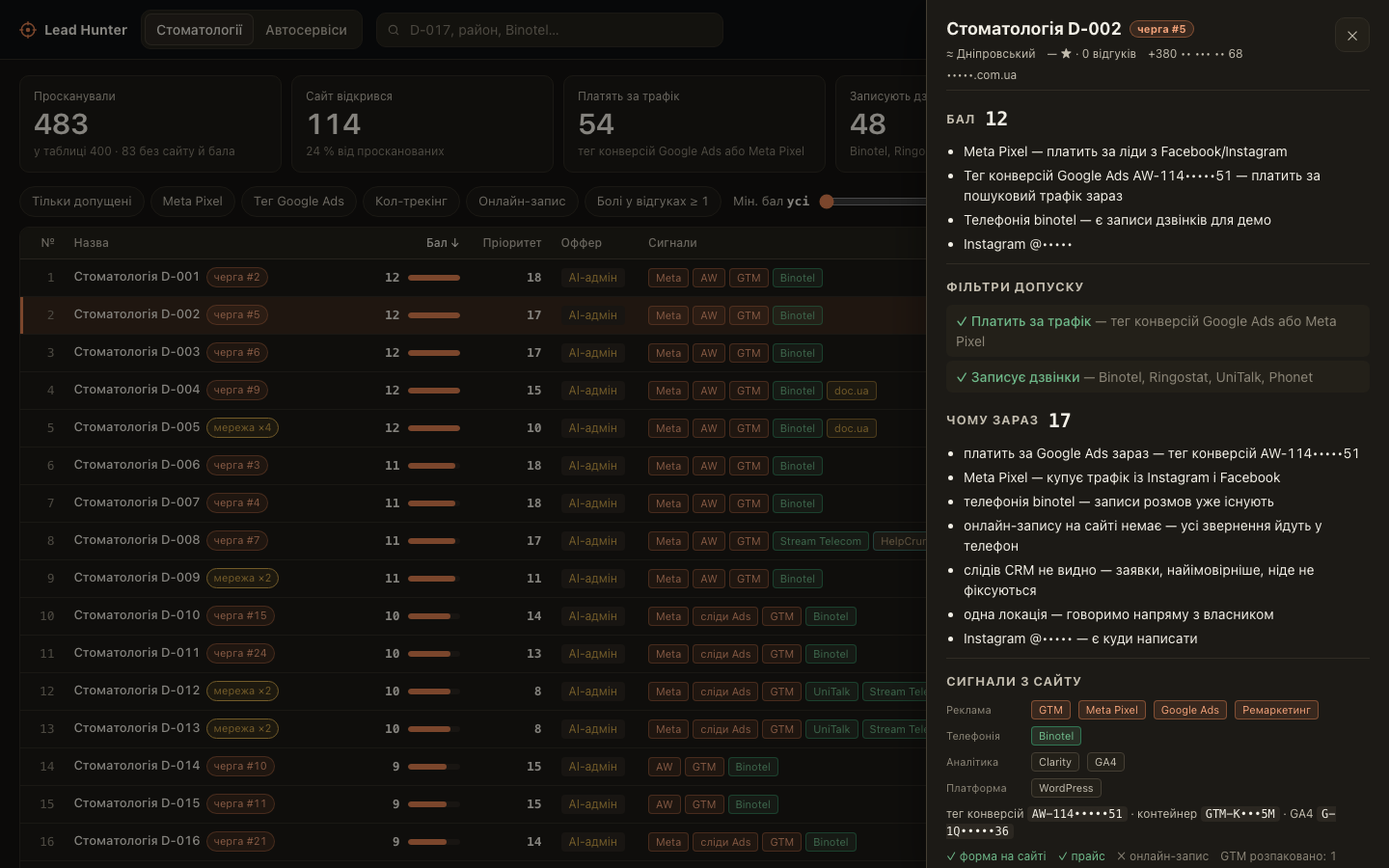Image resolution: width=1389 pixels, height=868 pixels.
Task: Click the Просканували 483 stat card
Action: pyautogui.click(x=150, y=124)
